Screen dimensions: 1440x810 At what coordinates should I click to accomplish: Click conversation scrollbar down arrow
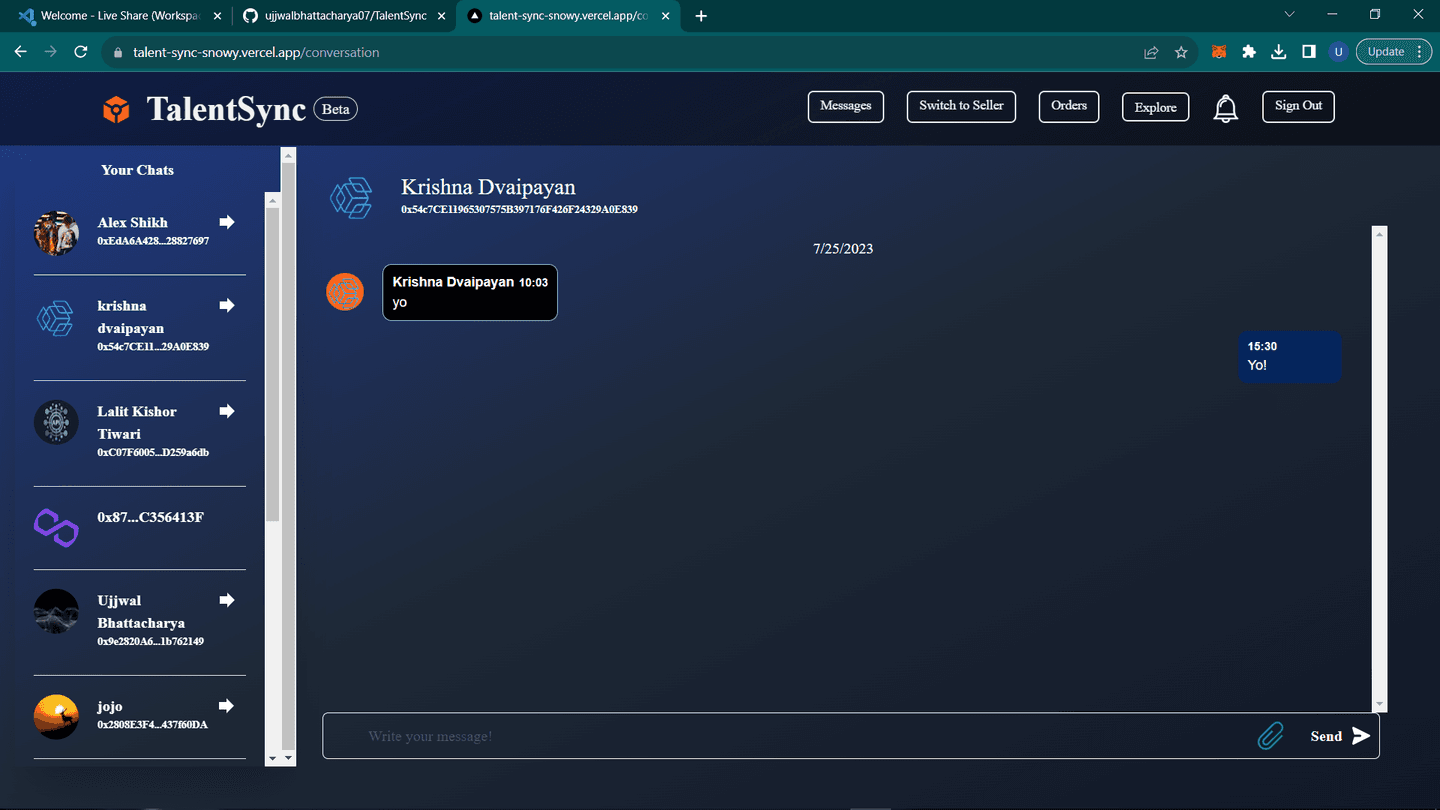click(x=1380, y=705)
